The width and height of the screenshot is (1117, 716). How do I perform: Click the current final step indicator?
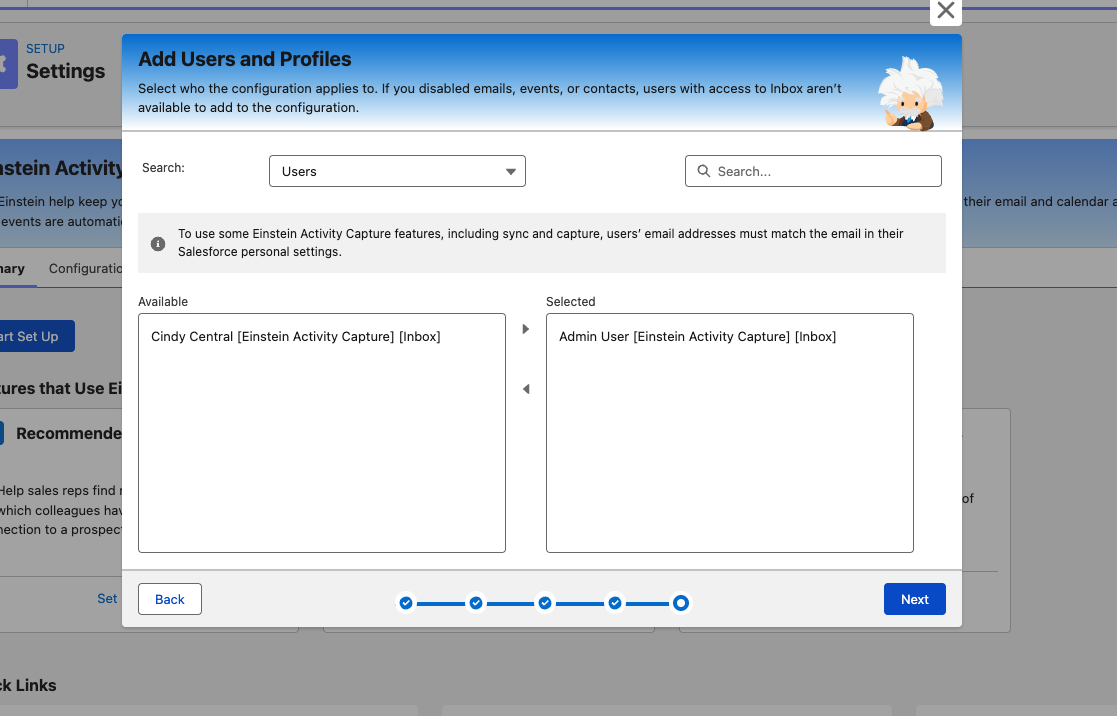click(x=680, y=603)
